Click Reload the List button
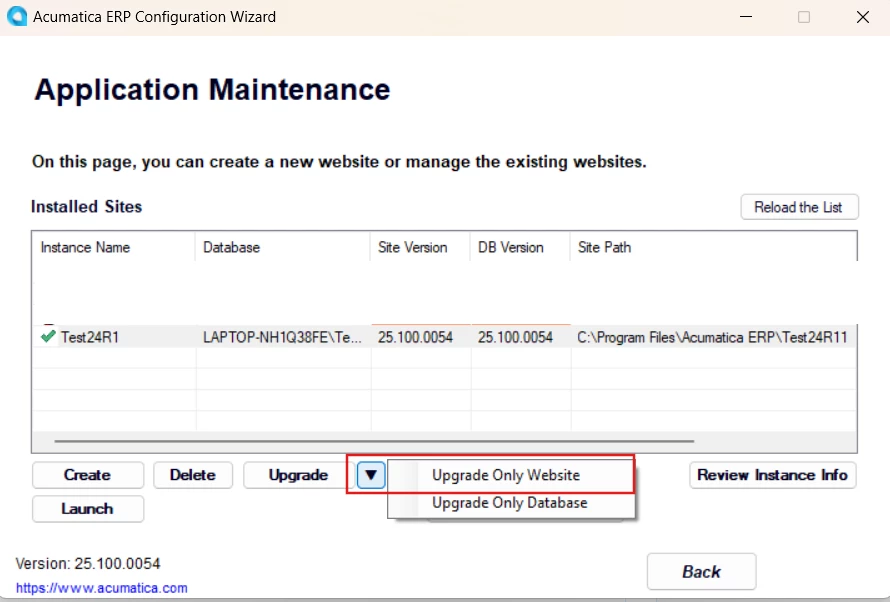The image size is (890, 602). pyautogui.click(x=799, y=207)
